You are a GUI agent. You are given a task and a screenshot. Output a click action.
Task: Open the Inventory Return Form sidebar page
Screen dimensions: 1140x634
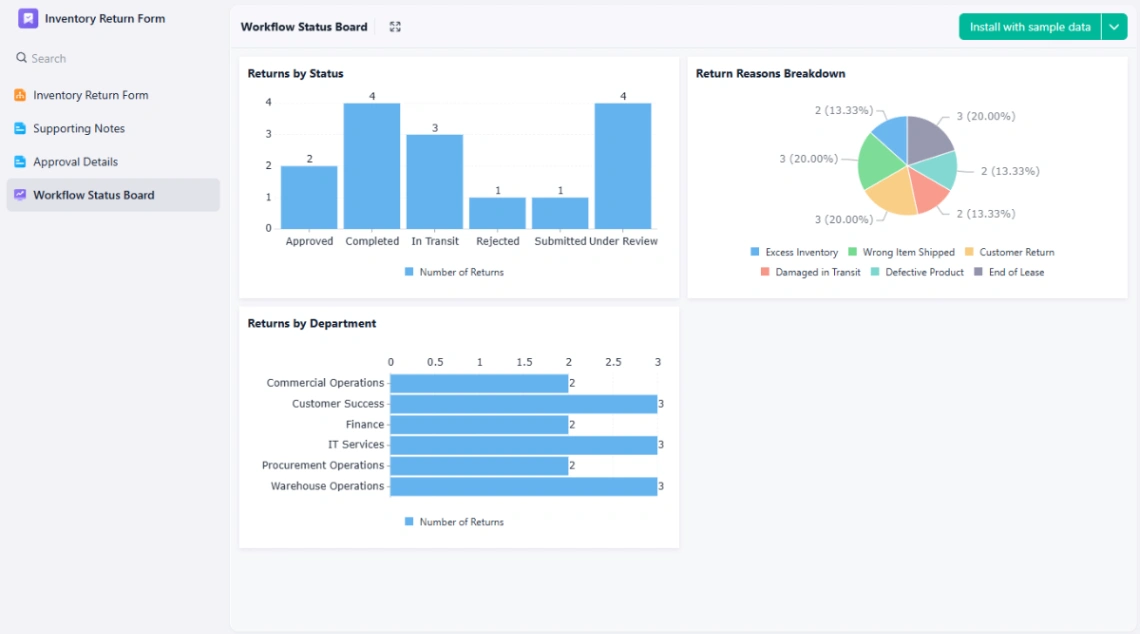(113, 95)
